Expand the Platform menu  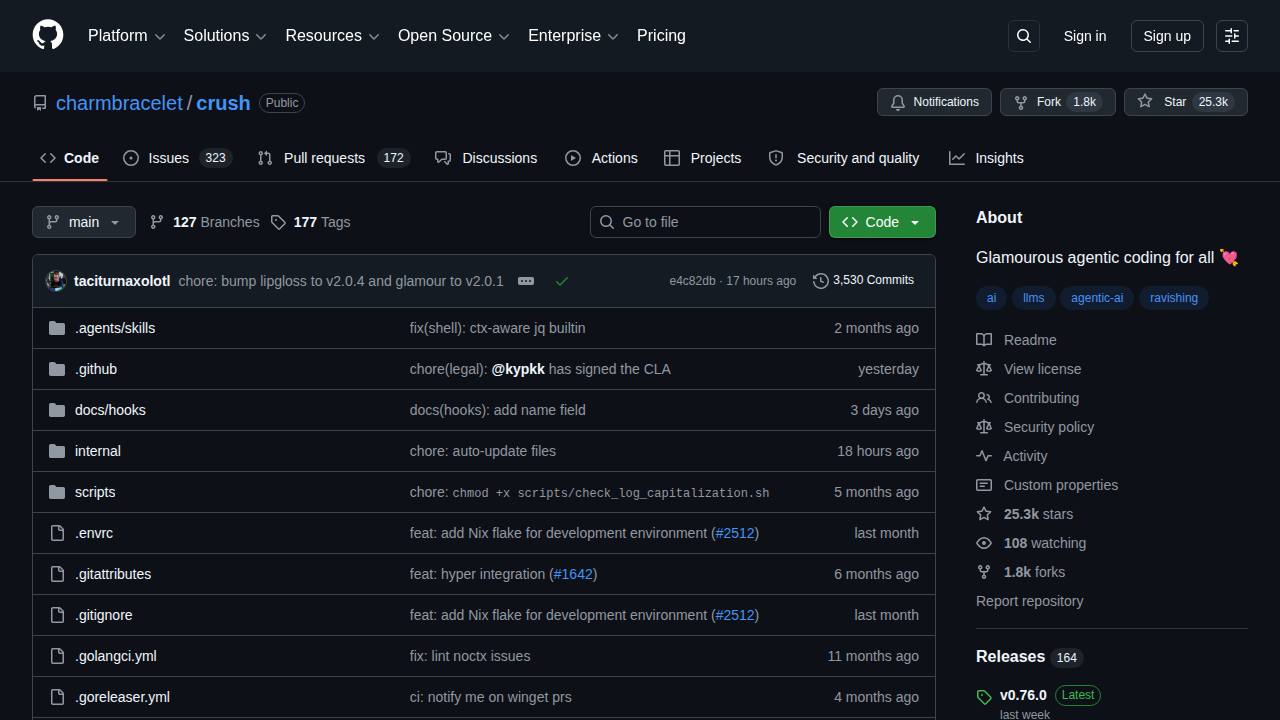126,36
